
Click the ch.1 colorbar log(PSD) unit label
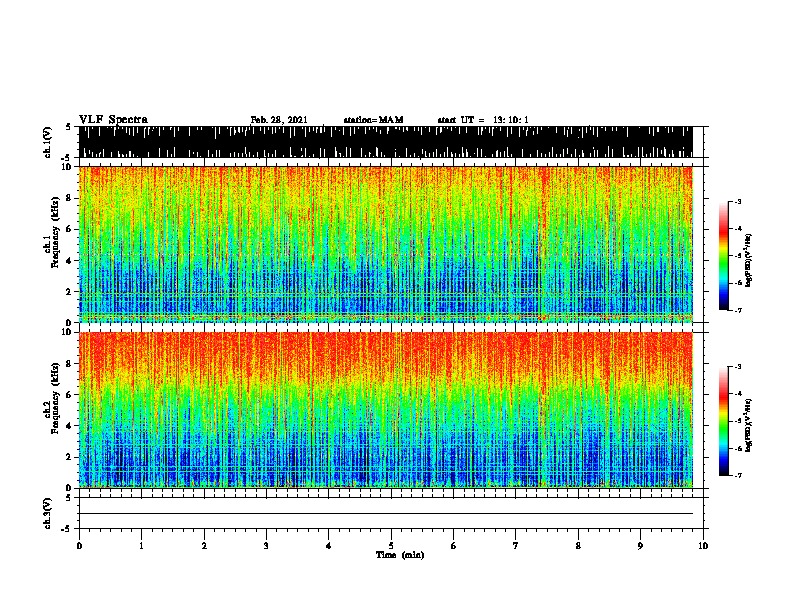[x=748, y=260]
